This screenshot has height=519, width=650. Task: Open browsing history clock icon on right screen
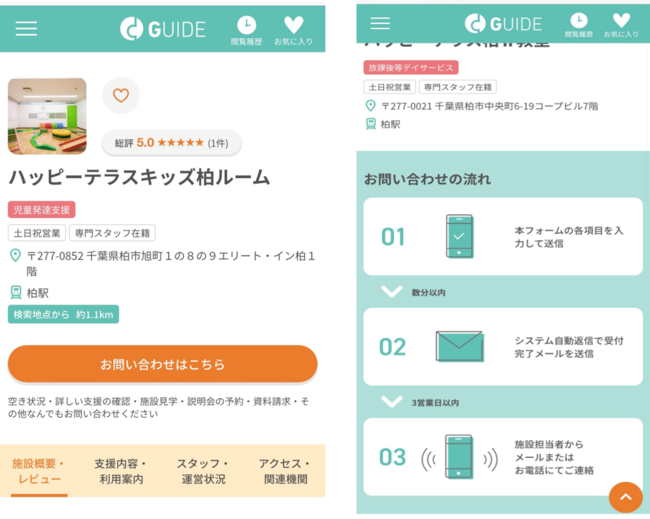tap(579, 24)
